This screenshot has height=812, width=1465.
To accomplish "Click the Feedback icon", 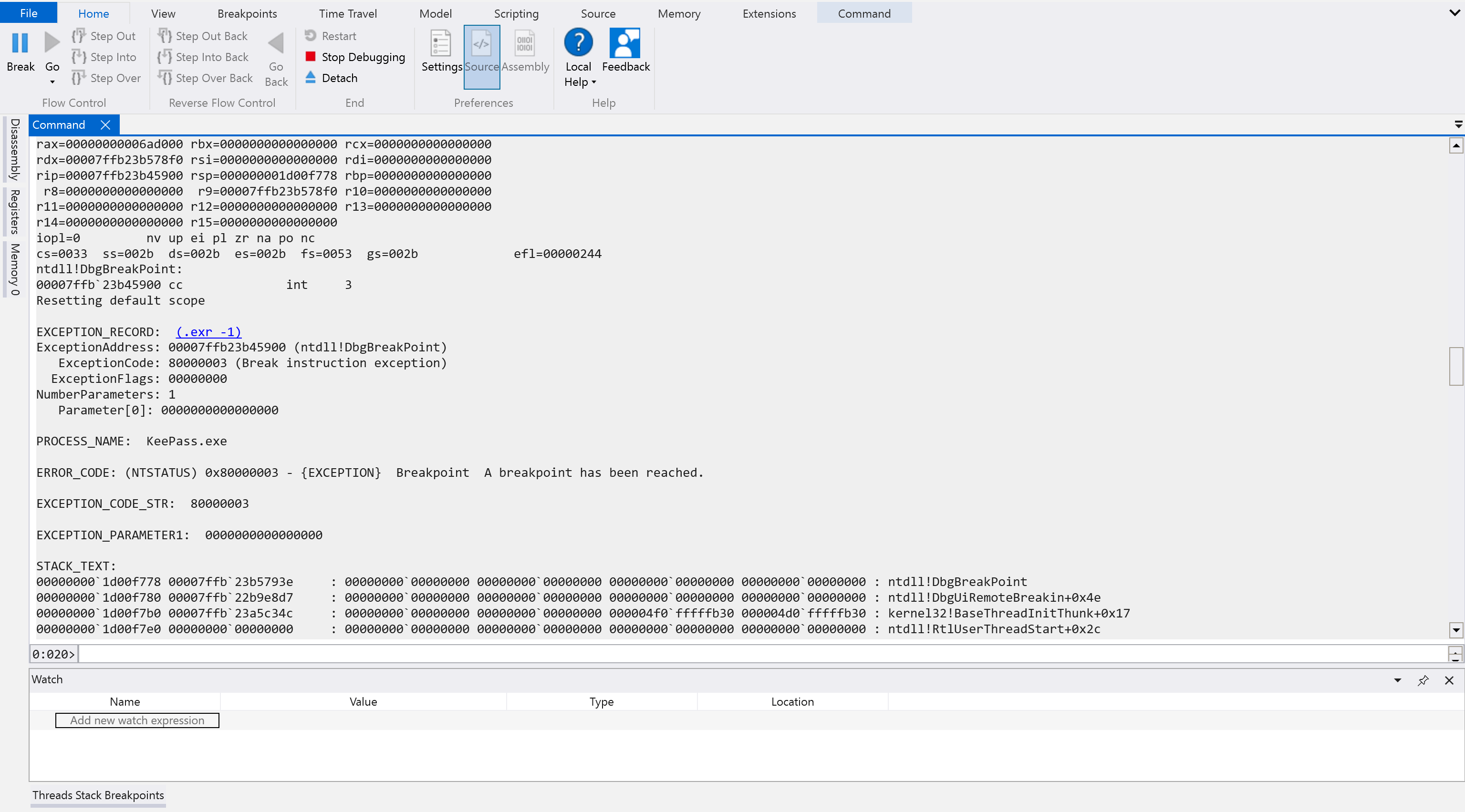I will pos(624,43).
